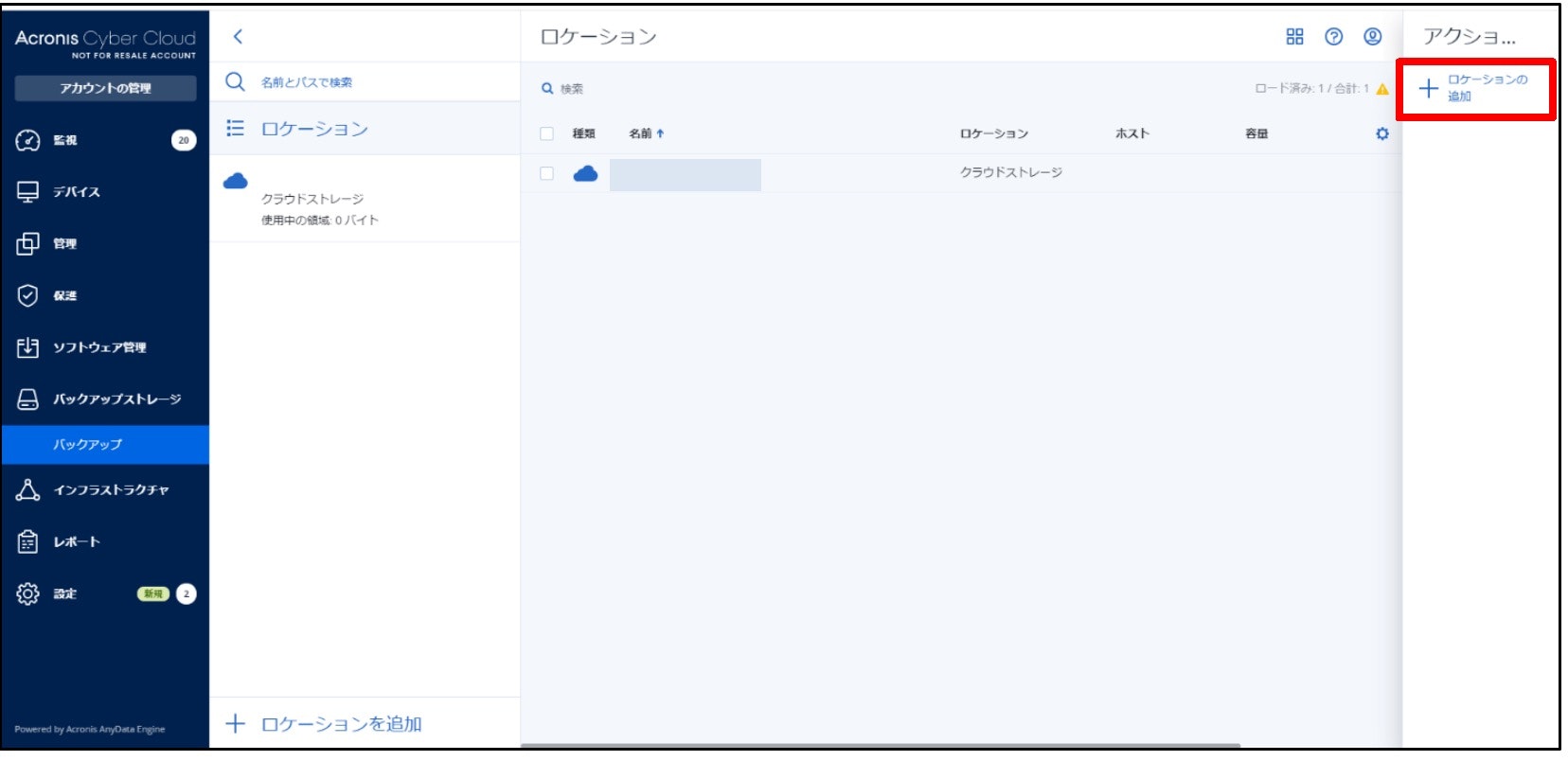
Task: Click the 20 badge next to 監視
Action: pyautogui.click(x=184, y=140)
